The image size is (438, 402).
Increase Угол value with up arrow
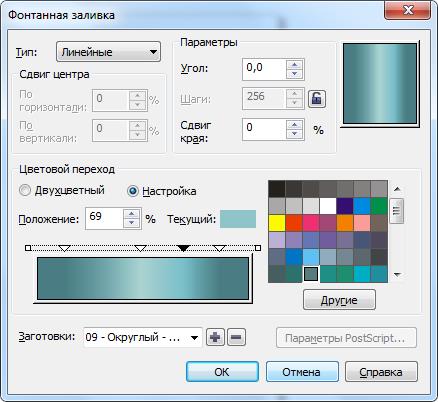tap(294, 65)
